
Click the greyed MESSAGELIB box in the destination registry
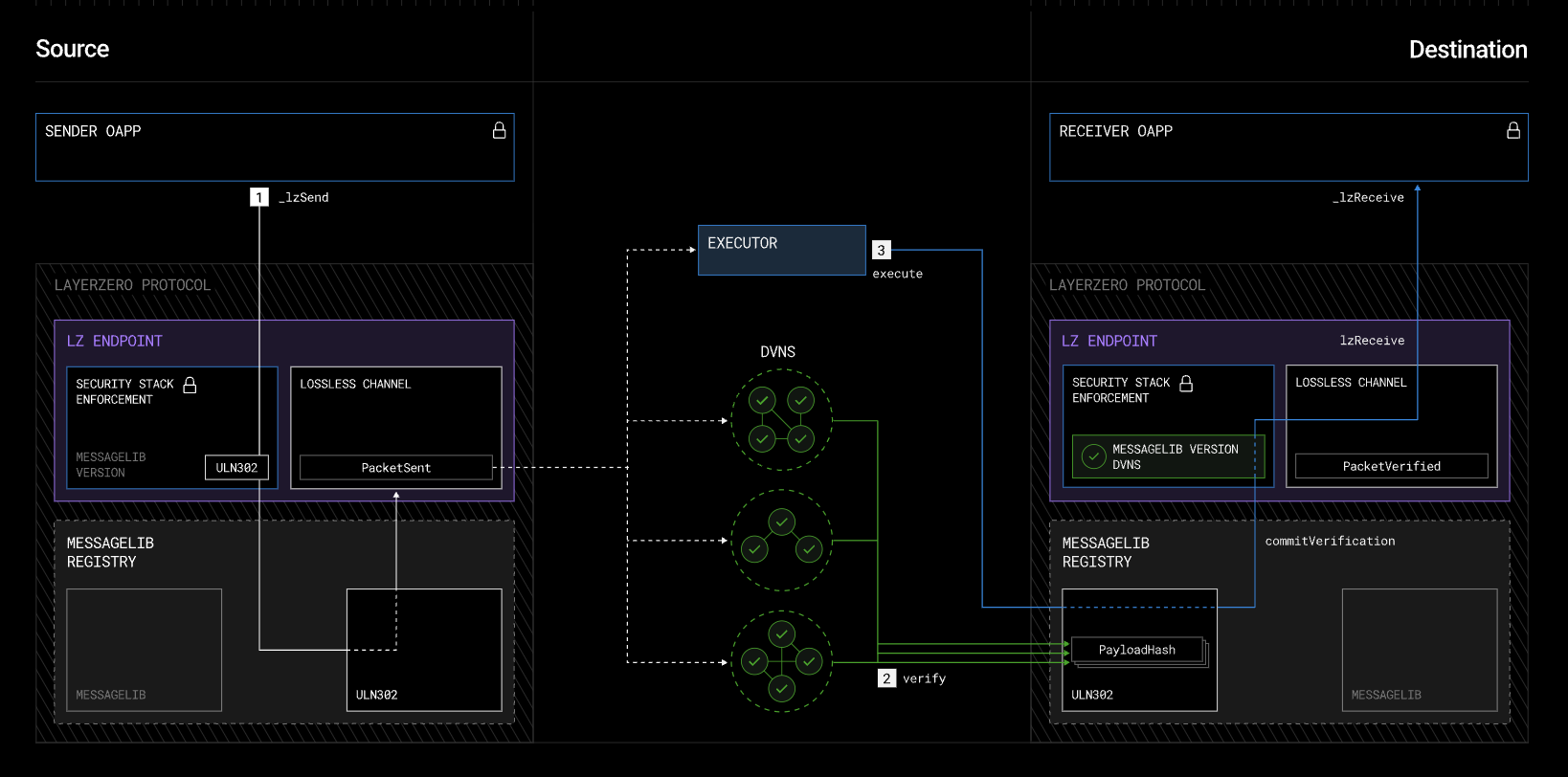[x=1420, y=650]
